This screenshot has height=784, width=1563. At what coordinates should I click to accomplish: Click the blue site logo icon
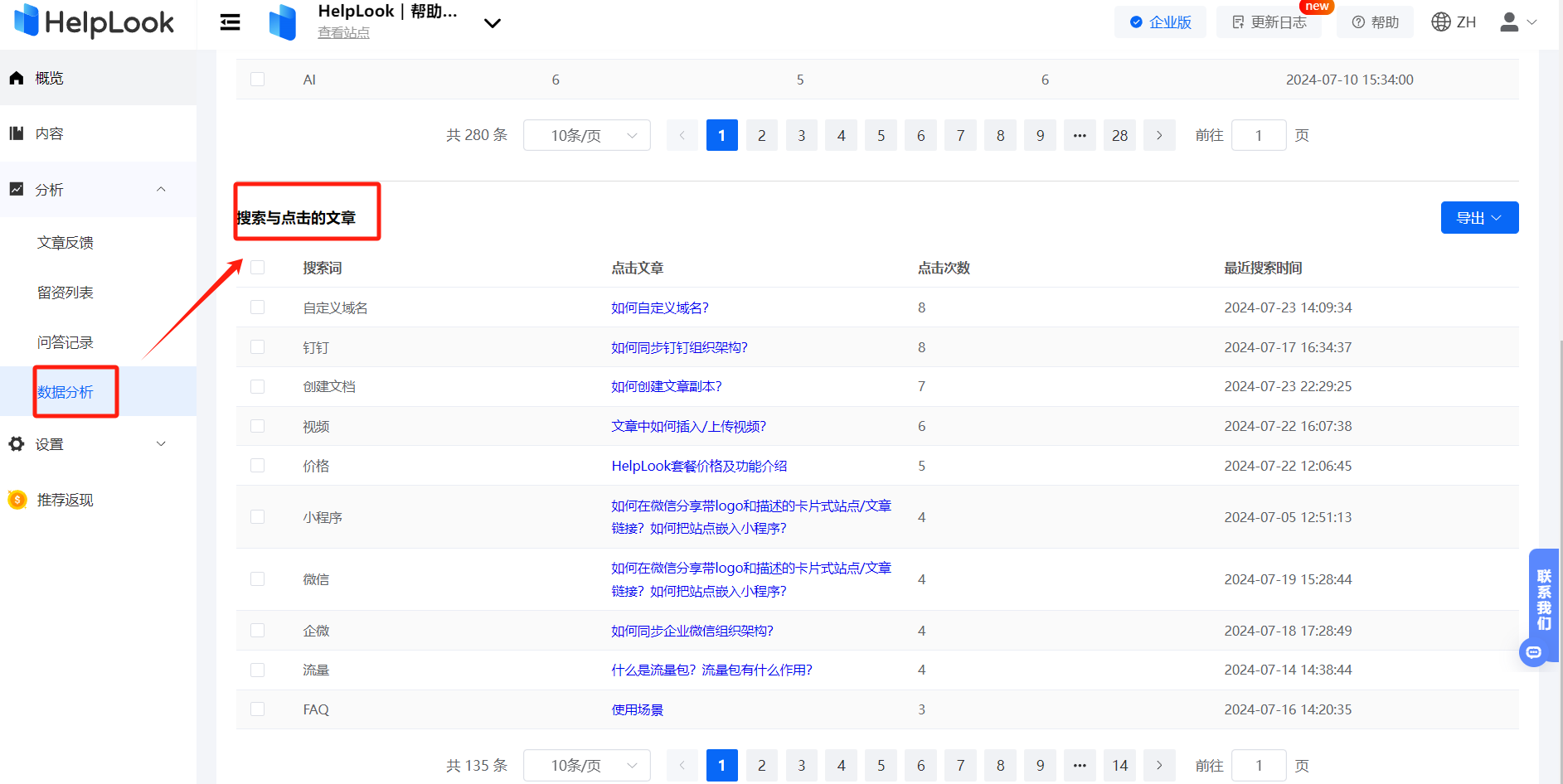click(x=283, y=22)
